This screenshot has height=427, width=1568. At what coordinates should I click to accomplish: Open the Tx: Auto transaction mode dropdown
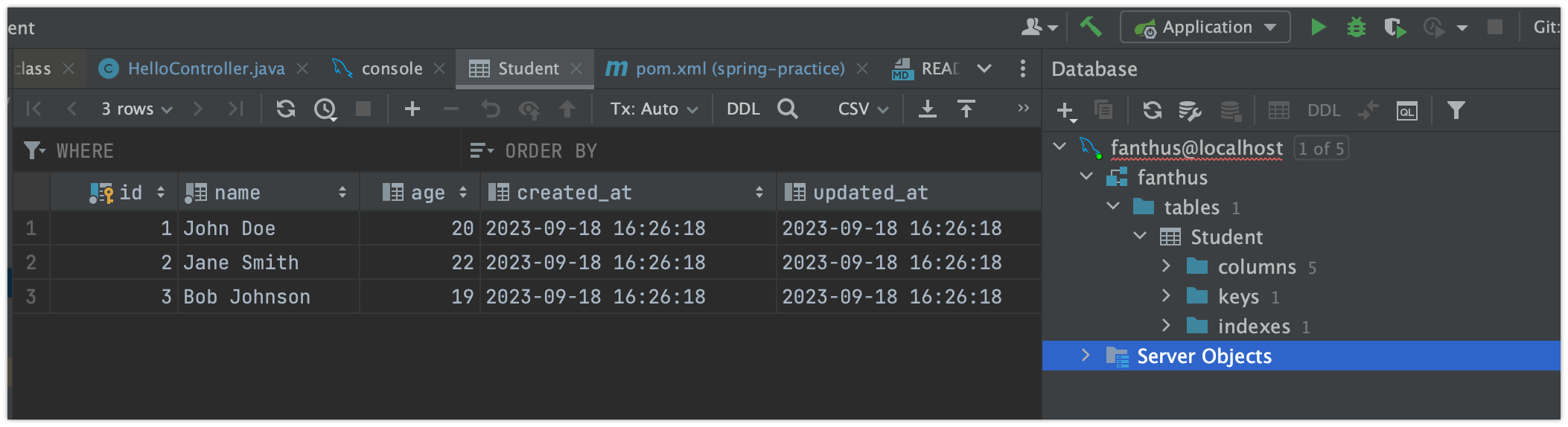pyautogui.click(x=654, y=109)
